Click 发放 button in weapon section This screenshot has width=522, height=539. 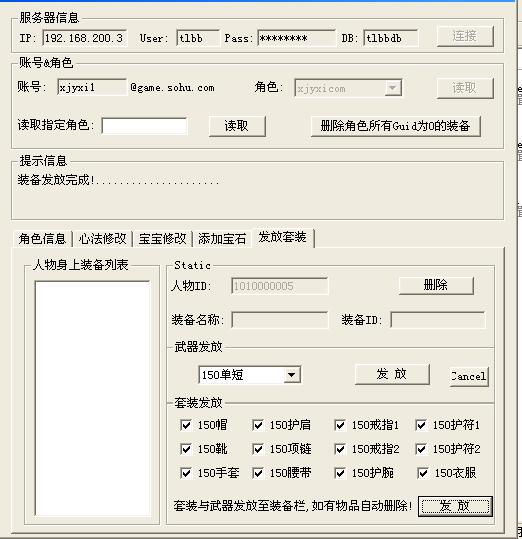pos(392,374)
